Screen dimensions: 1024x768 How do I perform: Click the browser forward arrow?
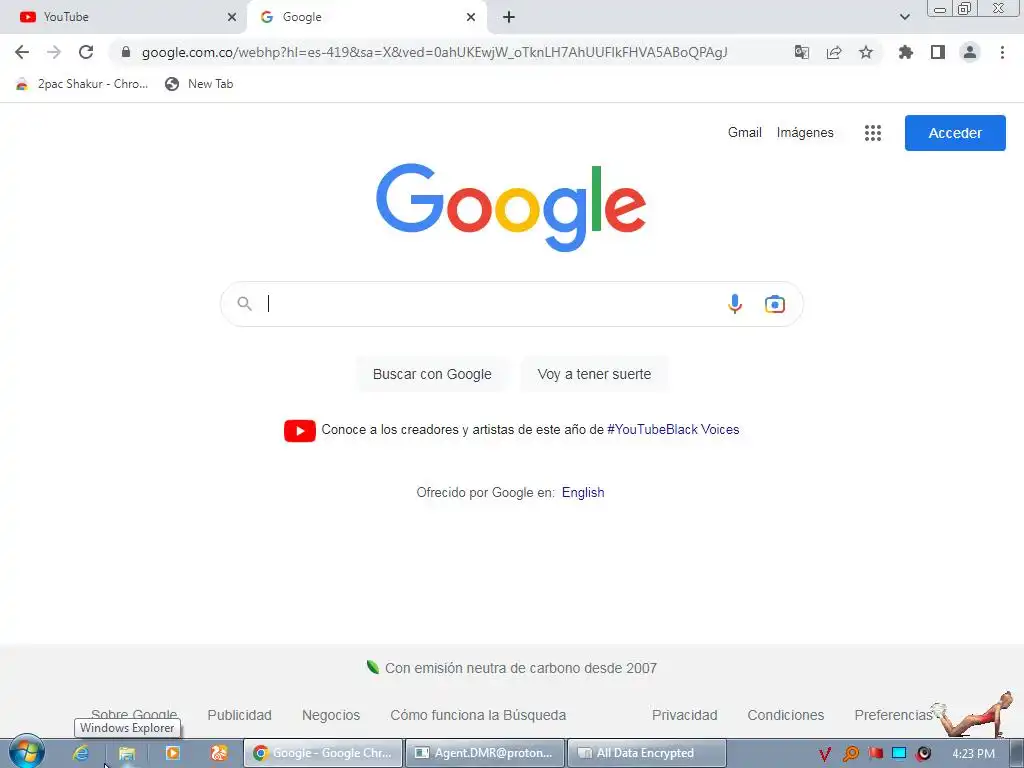coord(54,52)
